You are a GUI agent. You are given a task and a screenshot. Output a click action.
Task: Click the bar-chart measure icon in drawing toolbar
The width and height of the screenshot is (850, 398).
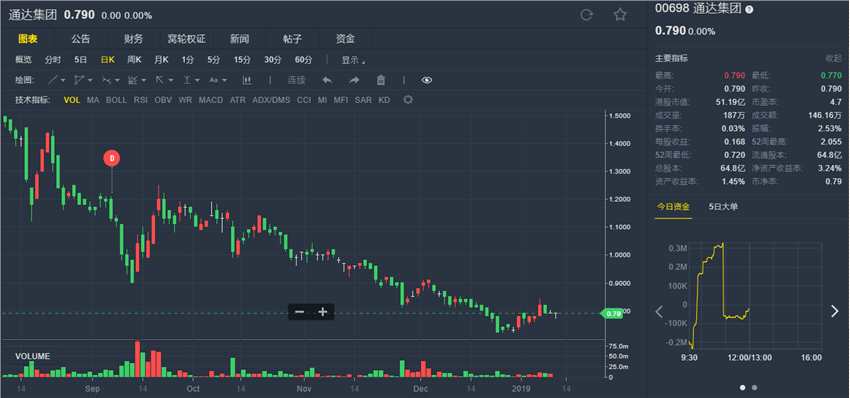point(247,80)
